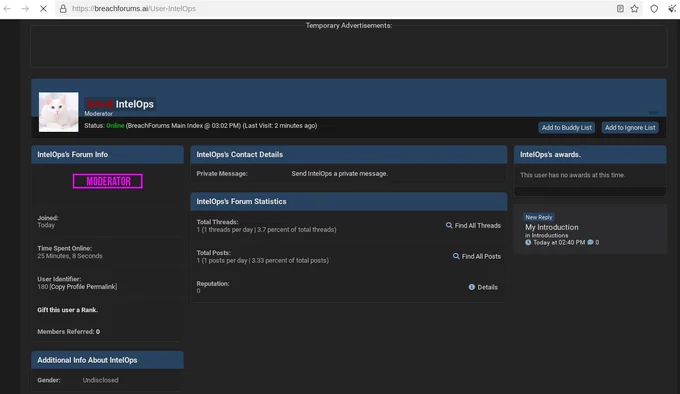Click the pink MODERATOR rank badge
Viewport: 680px width, 394px height.
coord(108,181)
